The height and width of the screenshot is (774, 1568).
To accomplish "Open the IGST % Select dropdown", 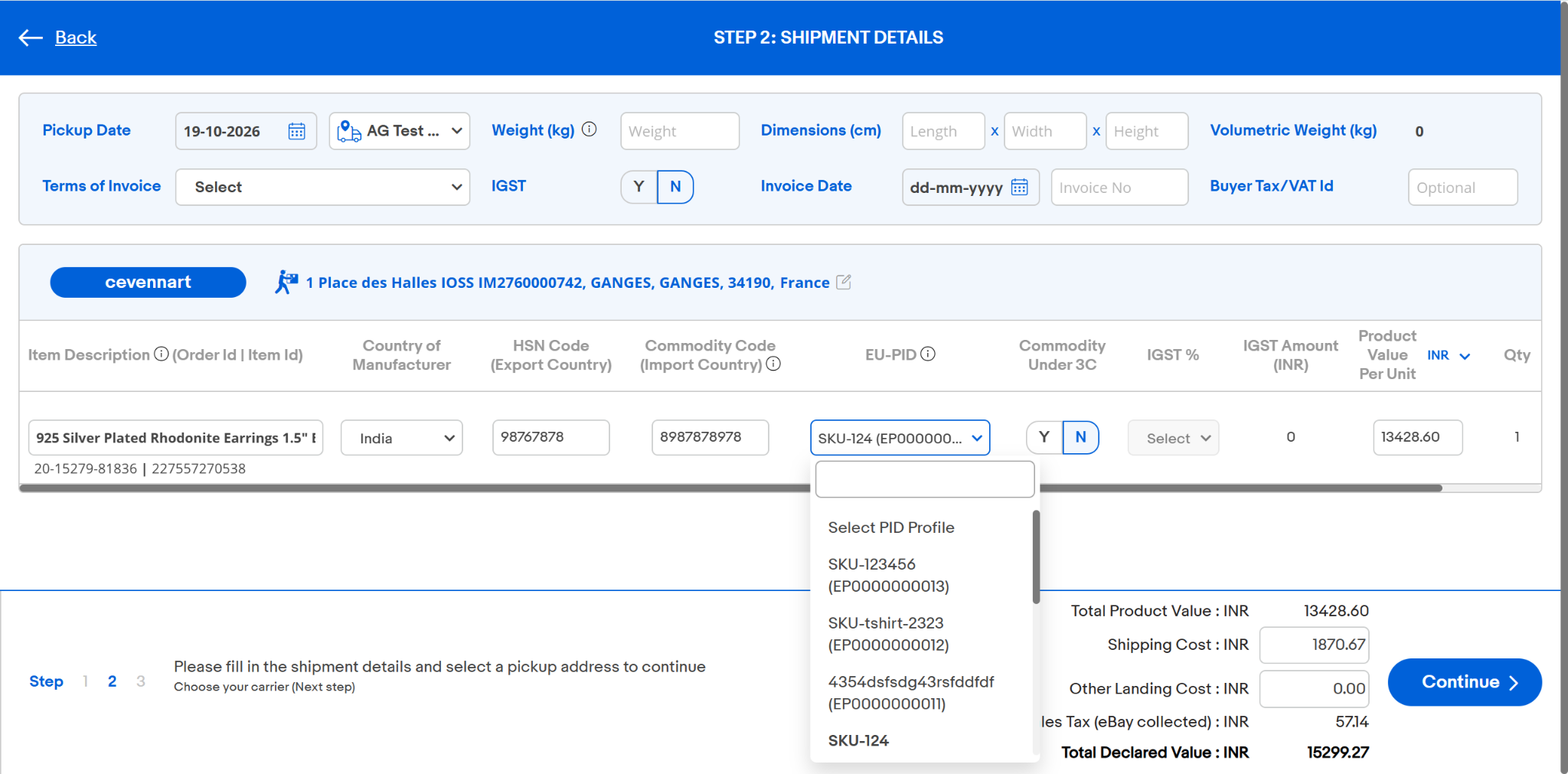I will pyautogui.click(x=1173, y=438).
